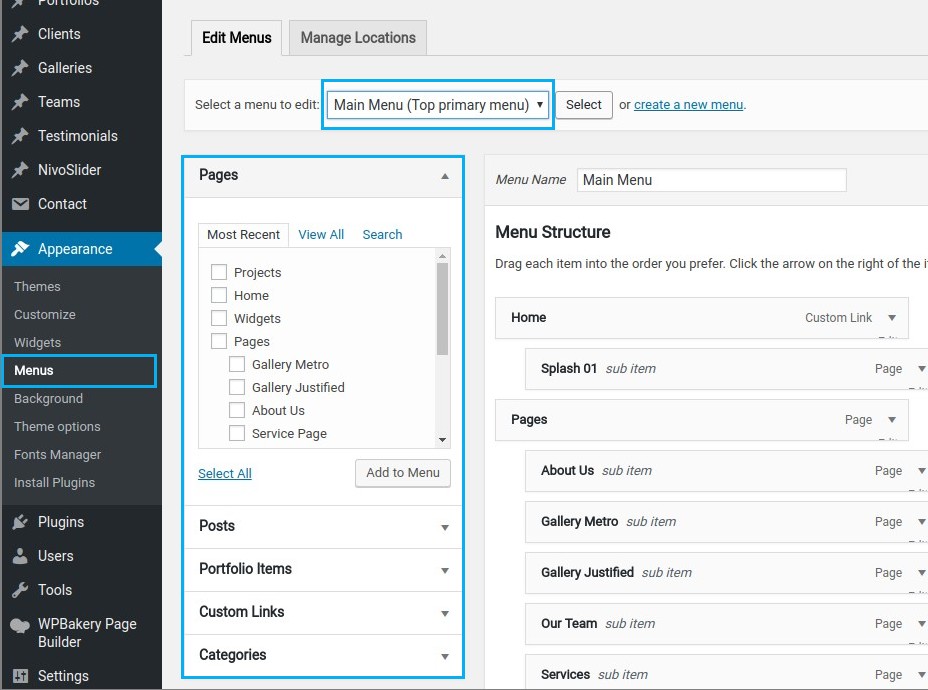Click the create a new menu link
Screen dimensions: 928x690
point(688,105)
